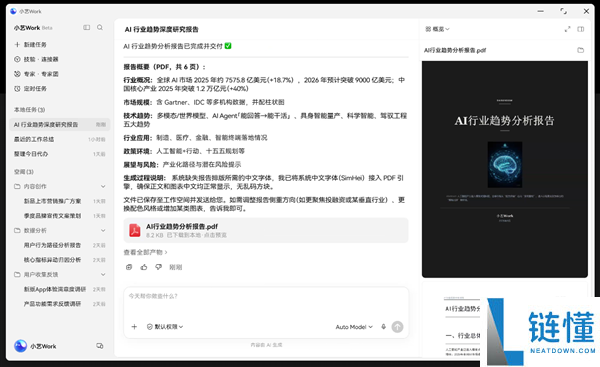Open 定时任务 scheduled tasks
The width and height of the screenshot is (600, 367).
31,89
